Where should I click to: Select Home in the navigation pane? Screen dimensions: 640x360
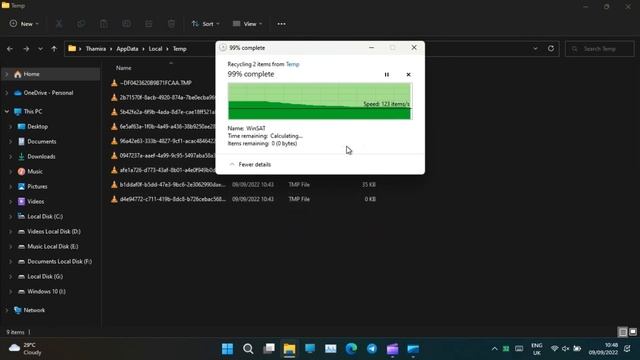tap(51, 74)
